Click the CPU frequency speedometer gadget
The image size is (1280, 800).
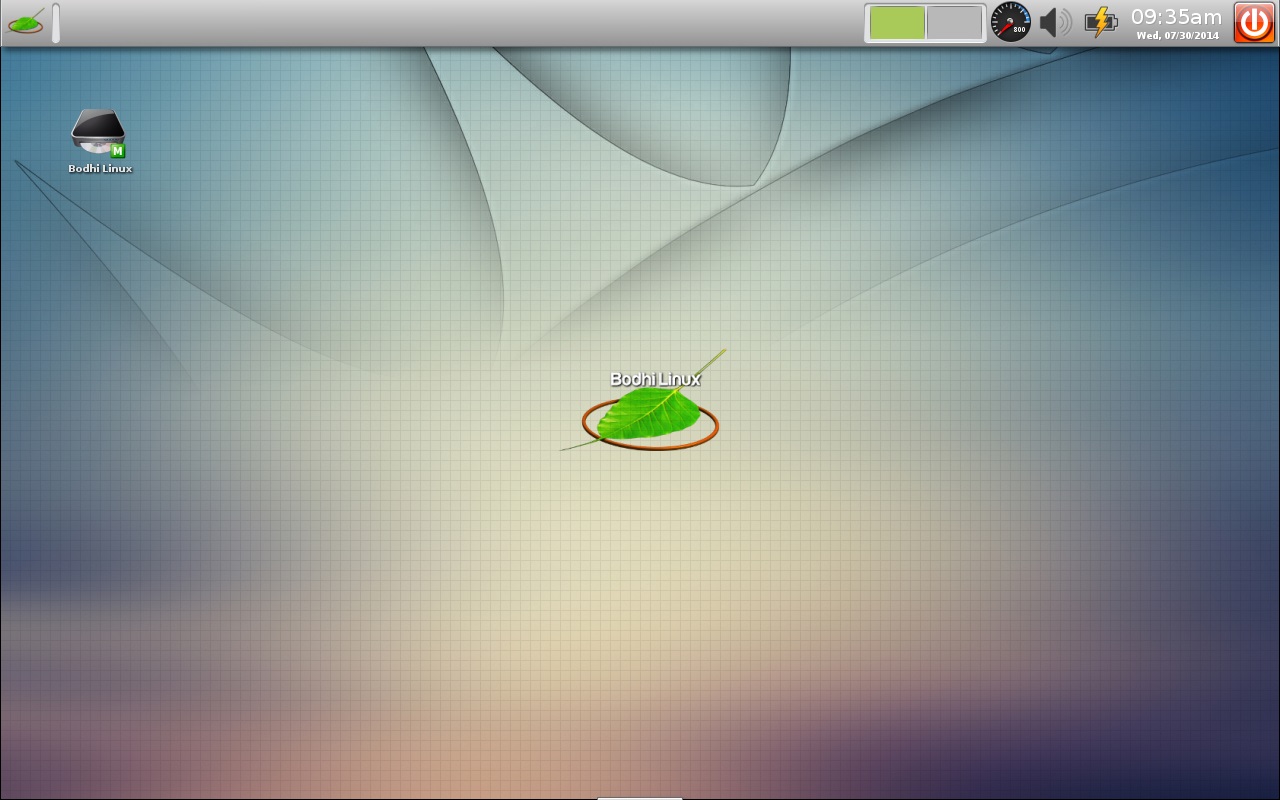1010,22
